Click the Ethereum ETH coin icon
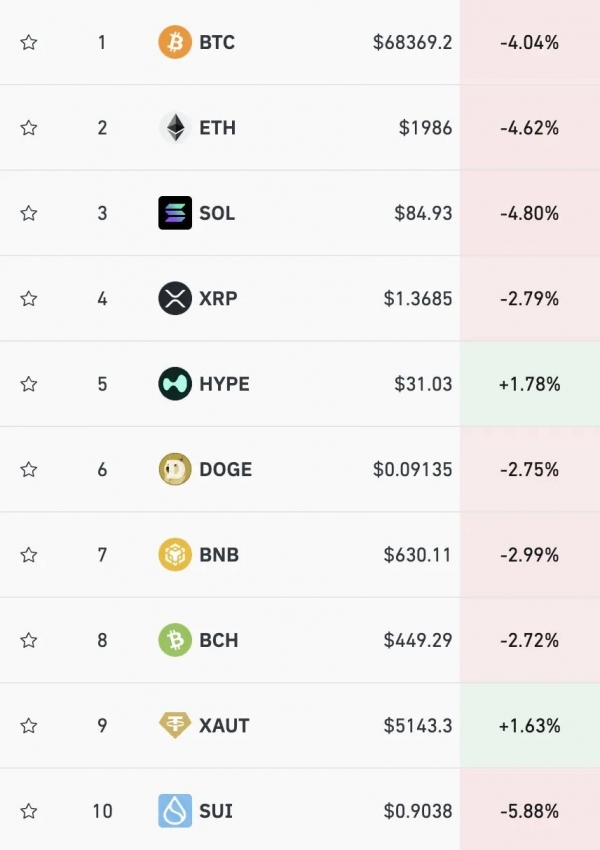 (175, 128)
